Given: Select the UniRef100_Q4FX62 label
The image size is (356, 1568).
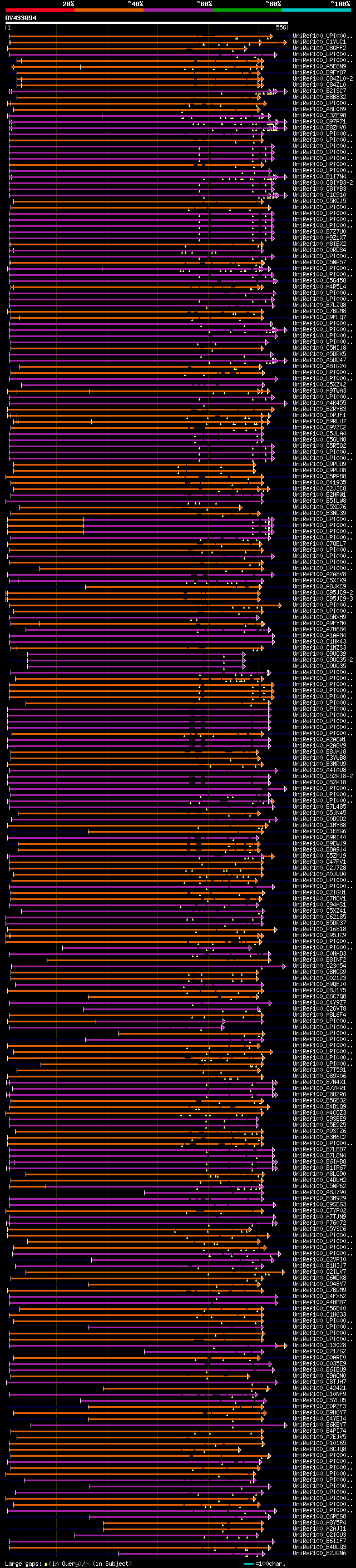Looking at the screenshot, I should [x=319, y=1295].
